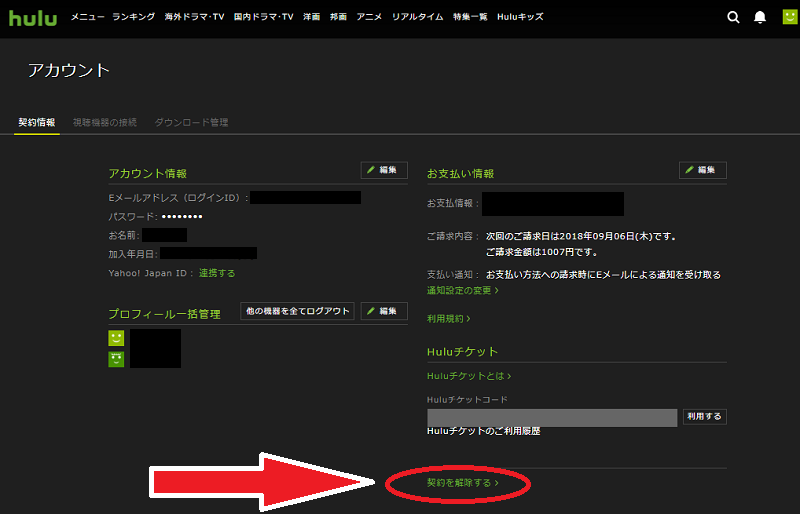Open 国内ドラマ・TV category
This screenshot has height=514, width=800.
pyautogui.click(x=263, y=17)
